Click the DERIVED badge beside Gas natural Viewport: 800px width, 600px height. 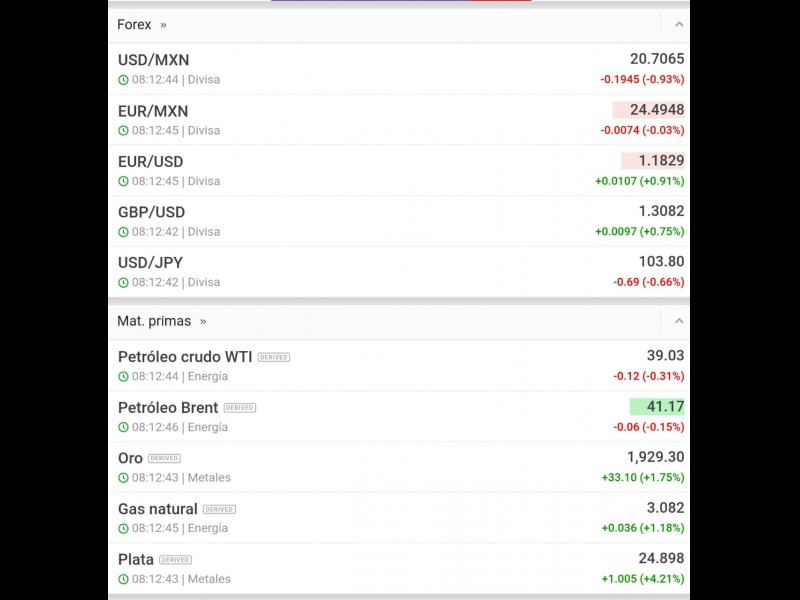click(219, 509)
